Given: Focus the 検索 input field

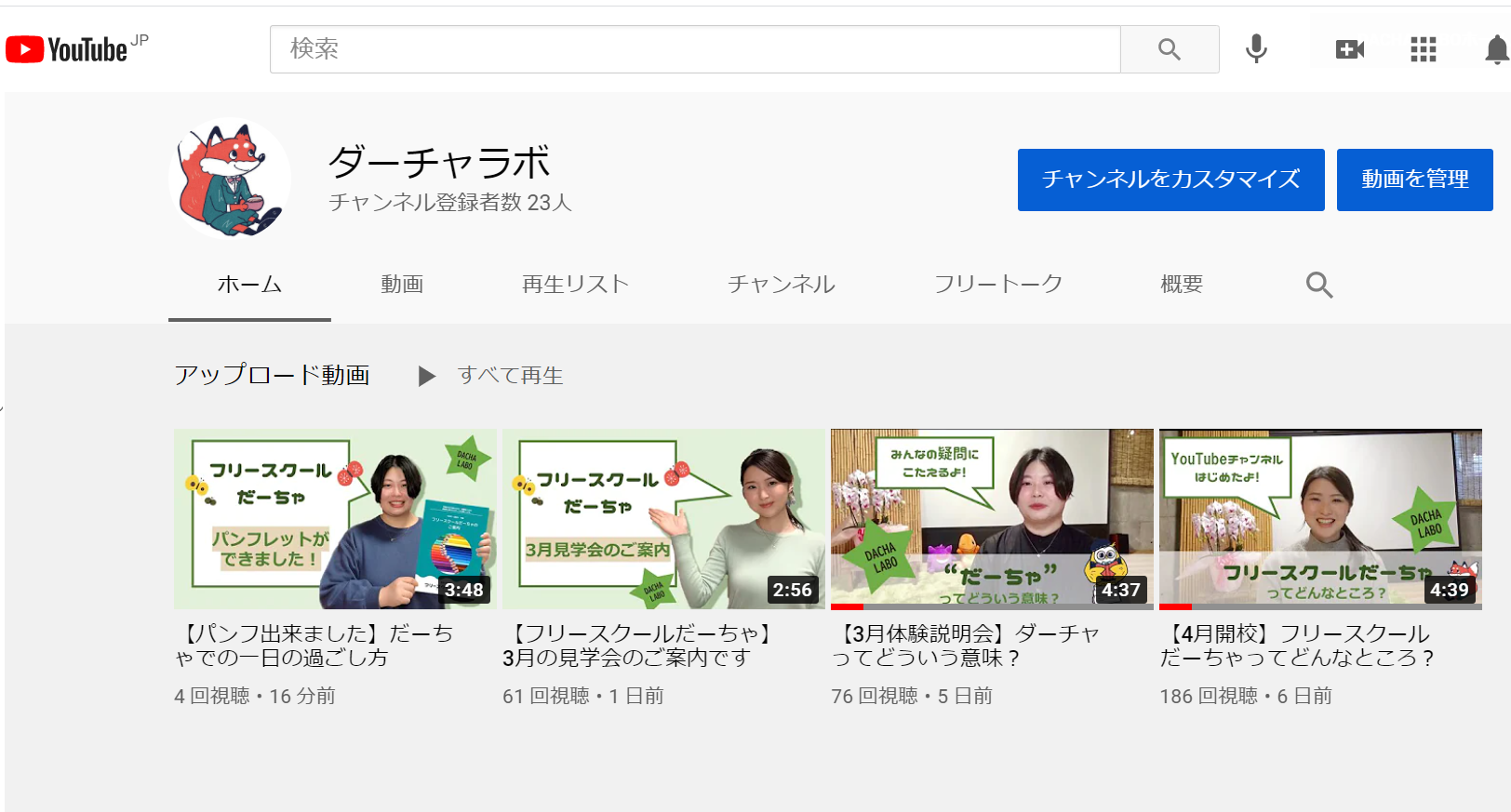Looking at the screenshot, I should pos(694,49).
